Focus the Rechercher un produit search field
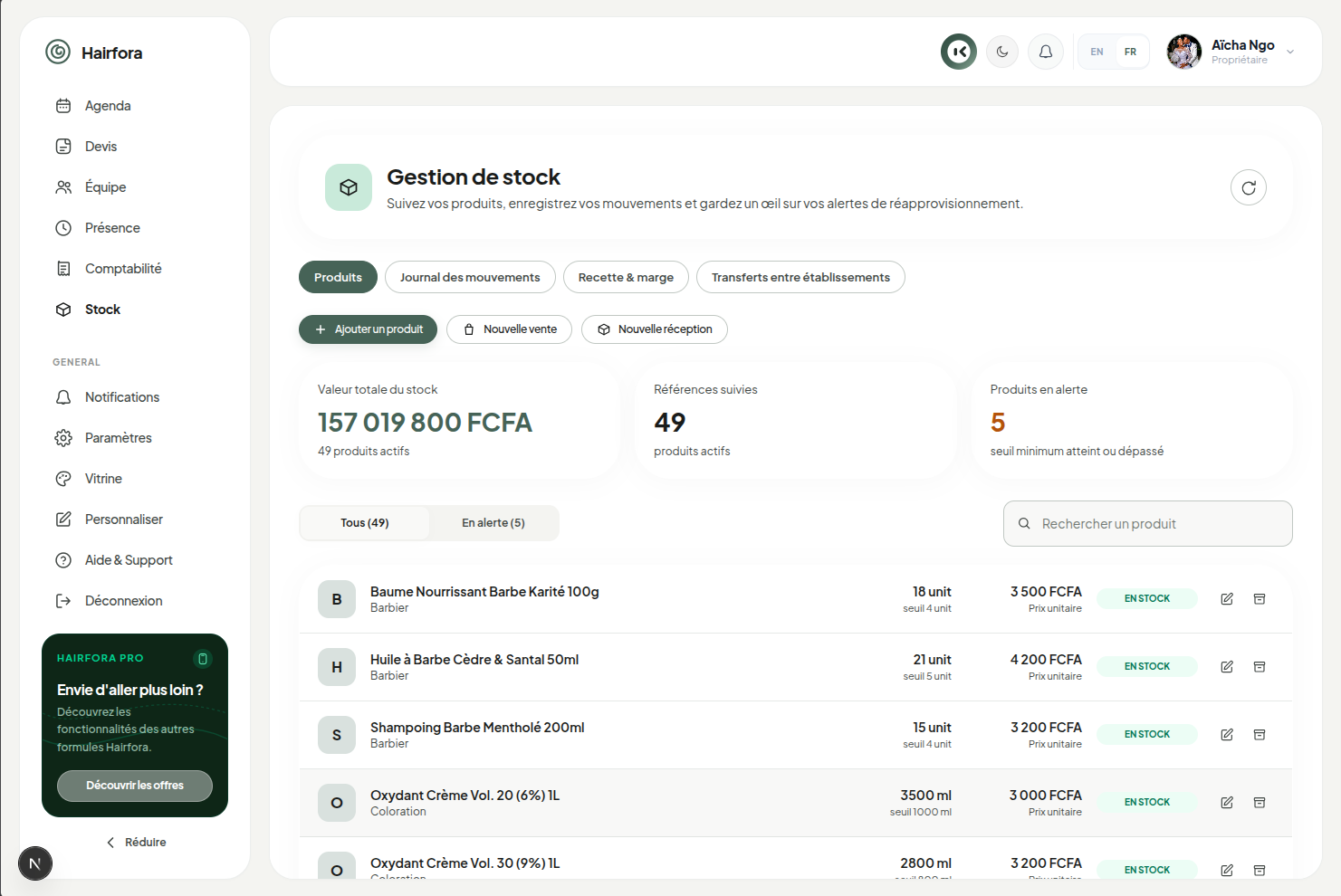Viewport: 1341px width, 896px height. tap(1147, 524)
